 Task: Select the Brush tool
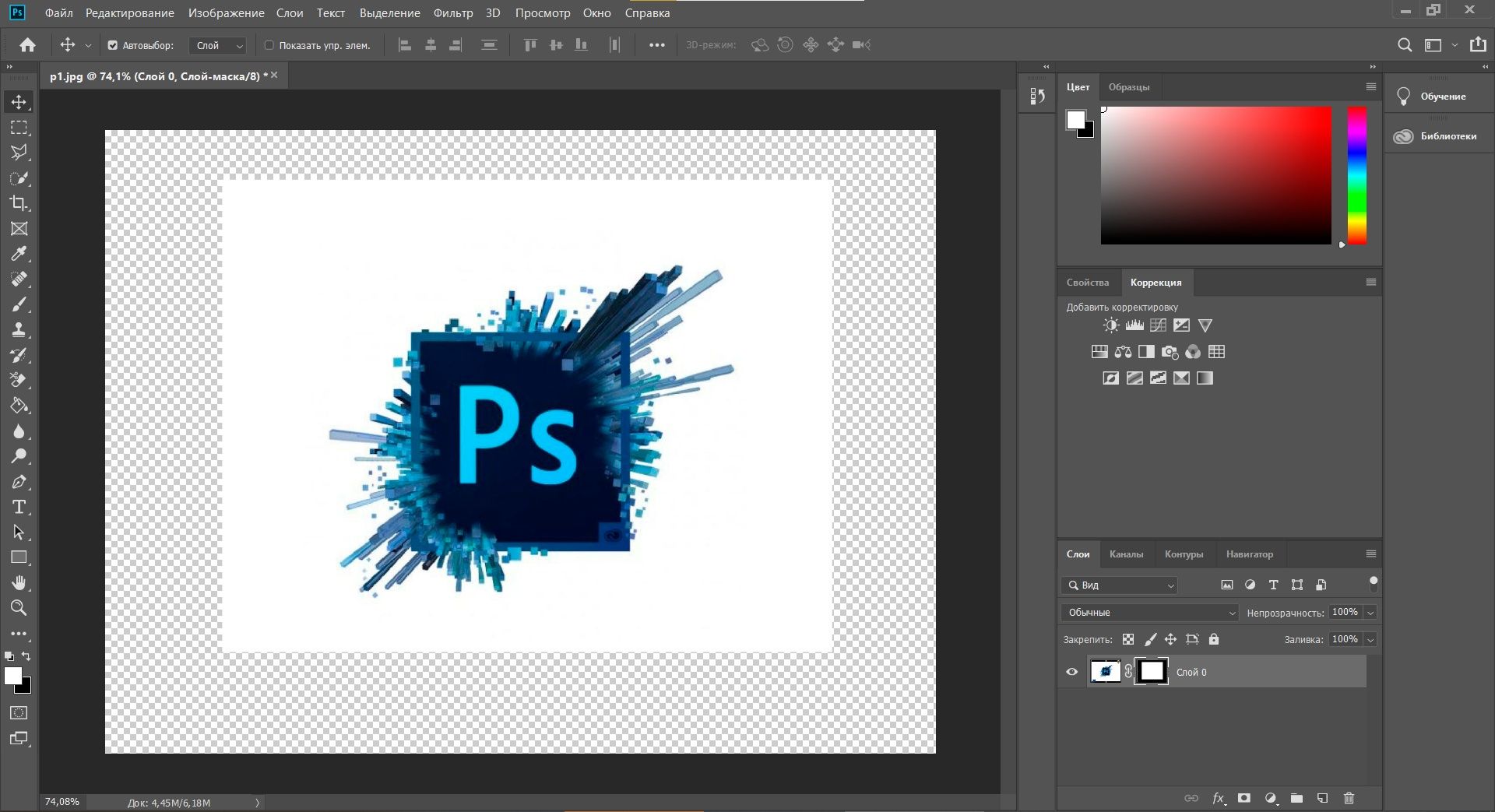coord(19,304)
